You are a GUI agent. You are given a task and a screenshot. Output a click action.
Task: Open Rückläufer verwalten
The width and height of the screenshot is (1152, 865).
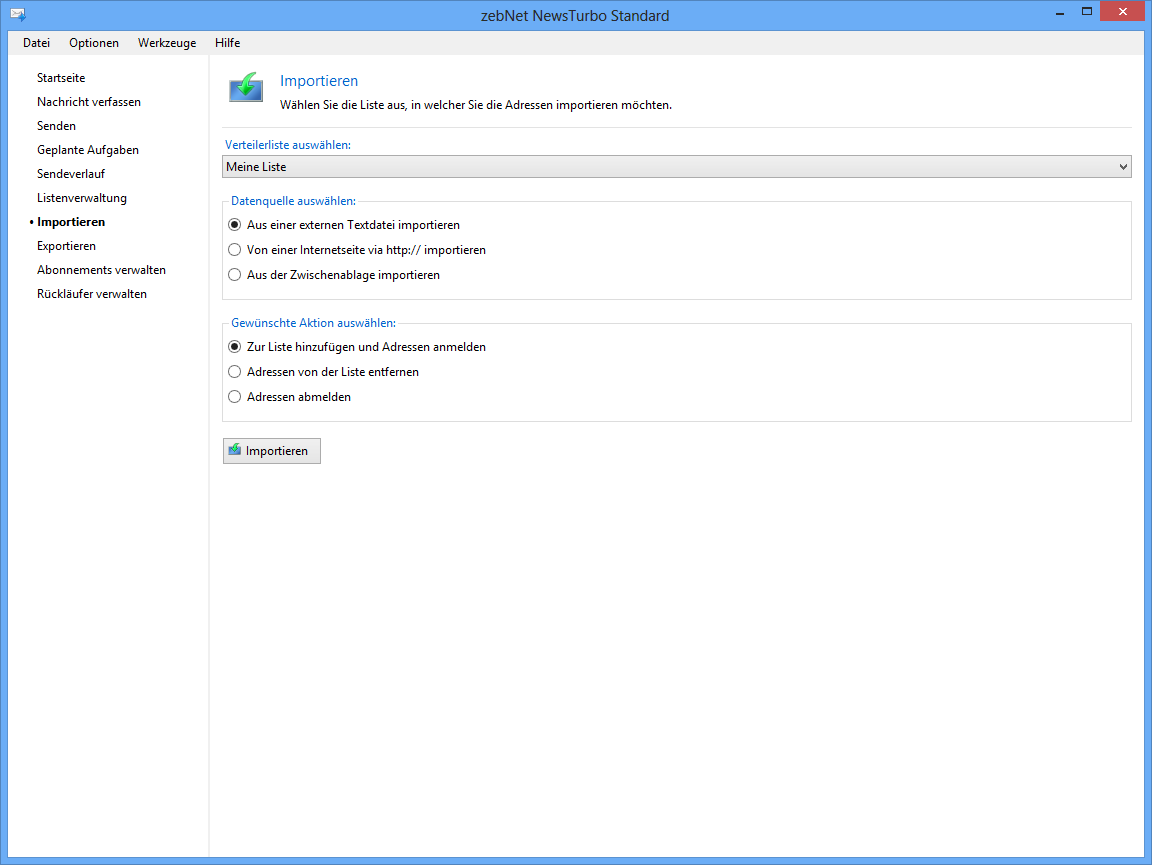(x=92, y=294)
